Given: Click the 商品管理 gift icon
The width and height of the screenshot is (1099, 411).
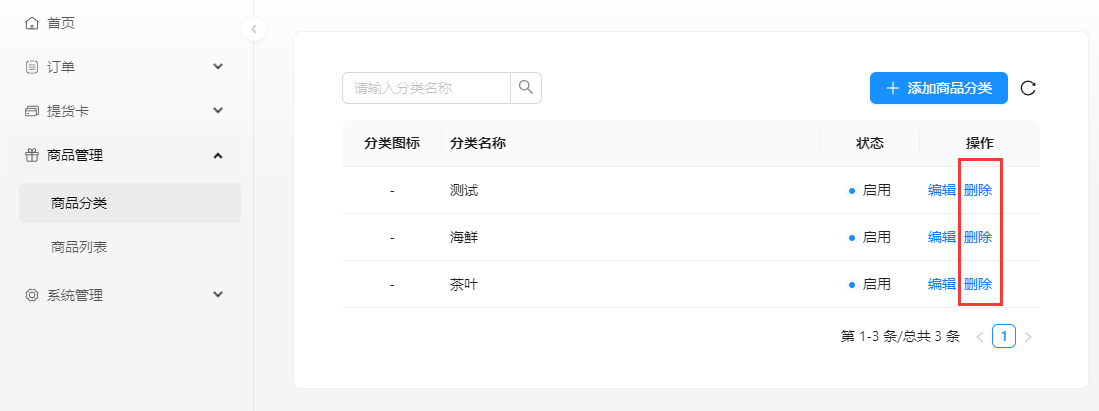Looking at the screenshot, I should (x=31, y=156).
